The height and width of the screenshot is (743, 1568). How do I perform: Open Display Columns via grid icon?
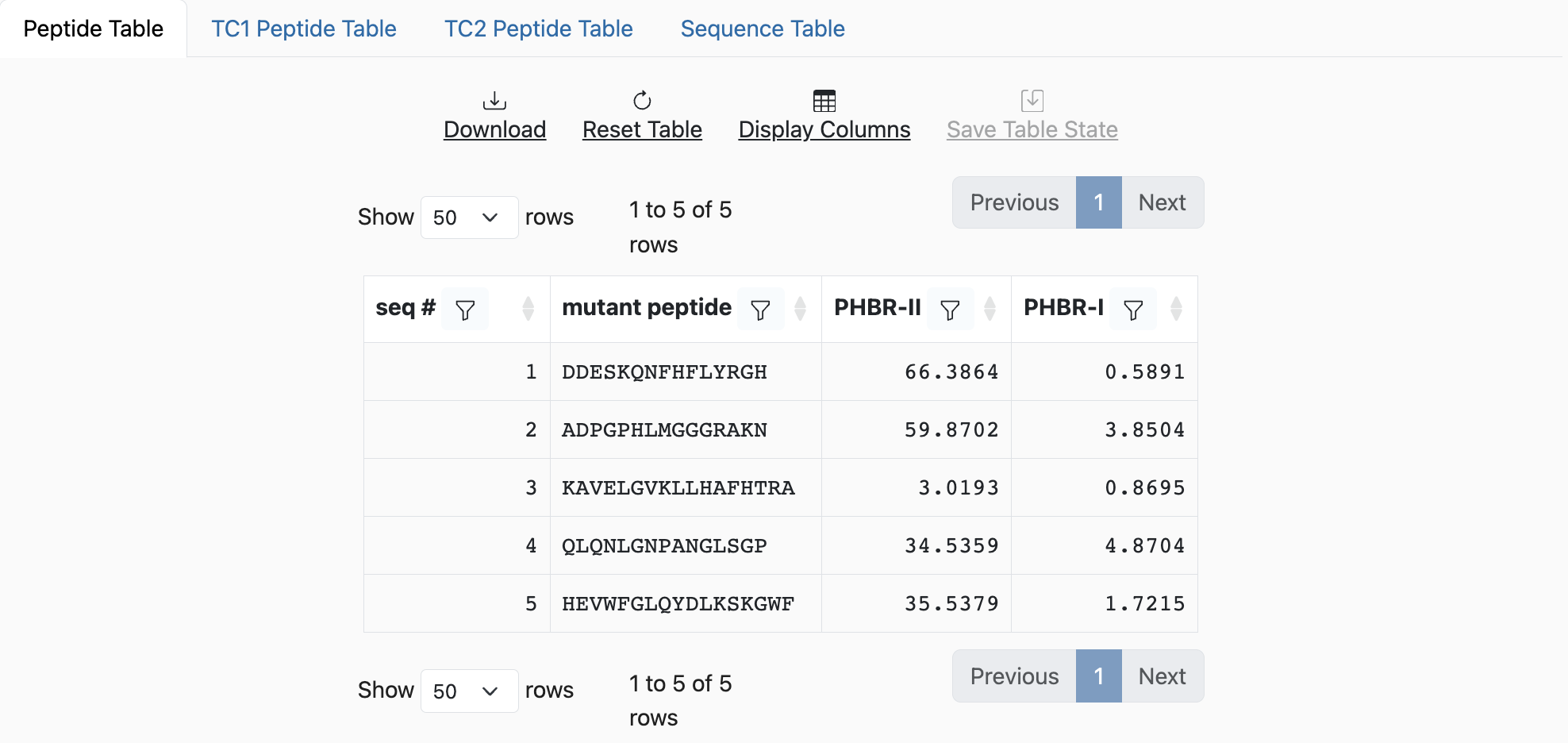coord(824,101)
